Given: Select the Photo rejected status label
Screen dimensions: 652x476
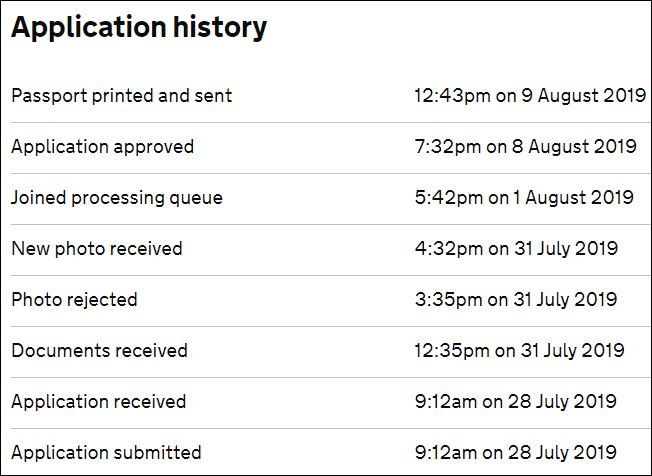Looking at the screenshot, I should (74, 300).
